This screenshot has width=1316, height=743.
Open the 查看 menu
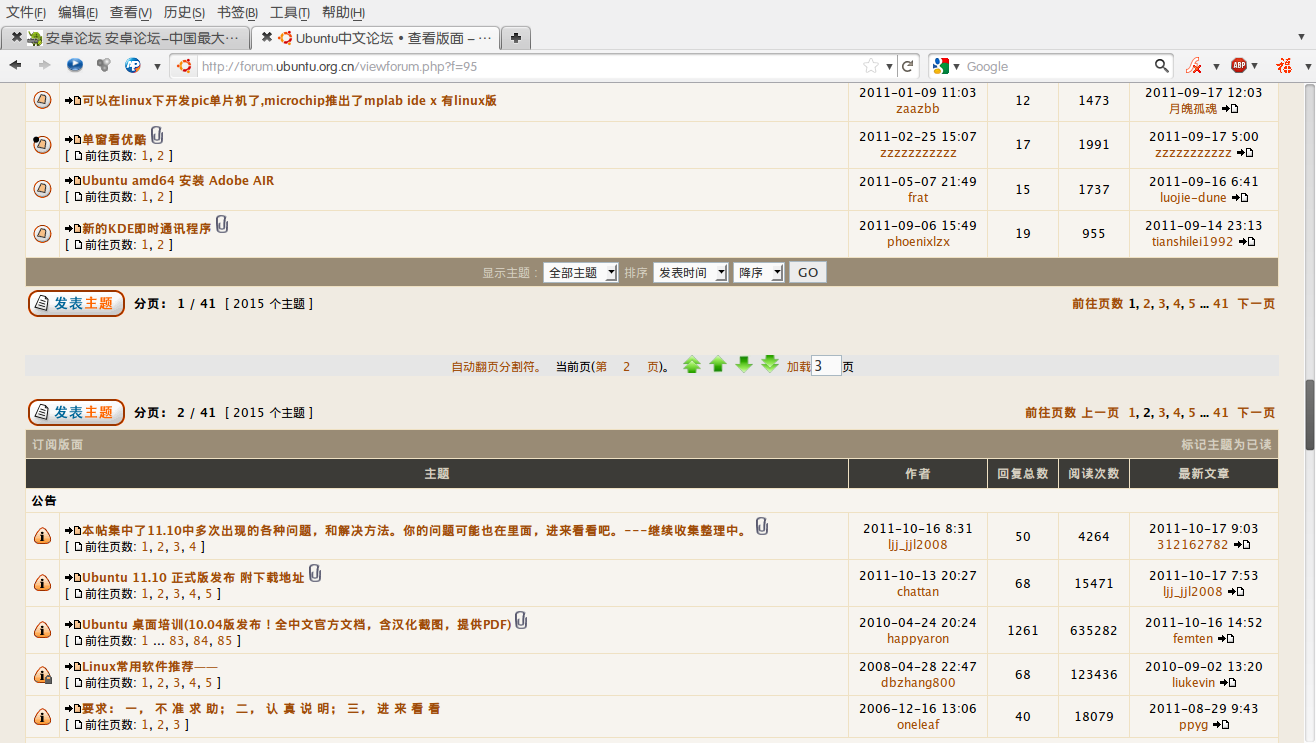click(x=131, y=12)
